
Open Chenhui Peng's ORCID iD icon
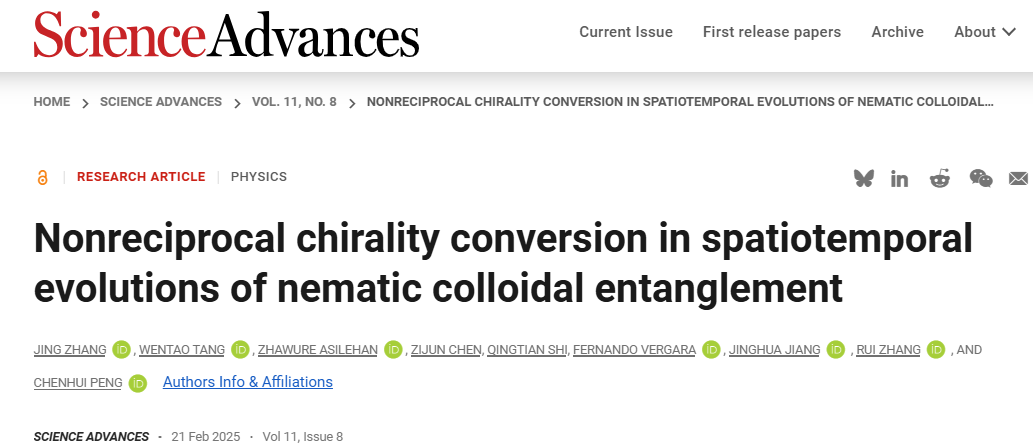point(138,383)
